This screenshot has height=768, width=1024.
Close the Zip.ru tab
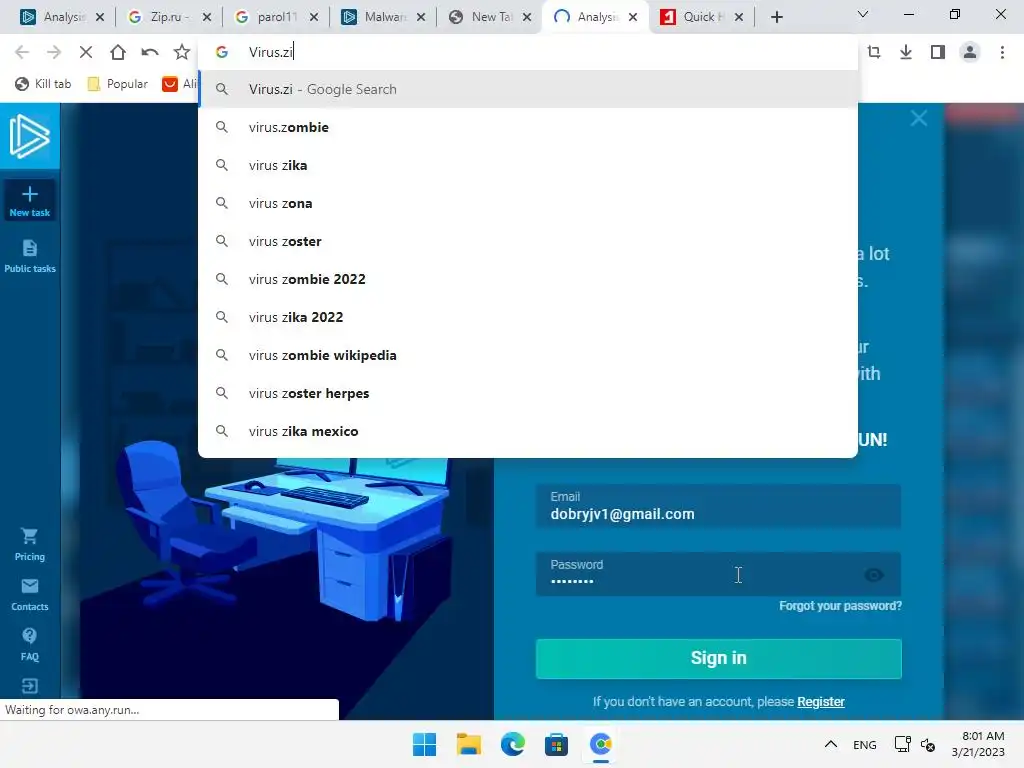206,17
